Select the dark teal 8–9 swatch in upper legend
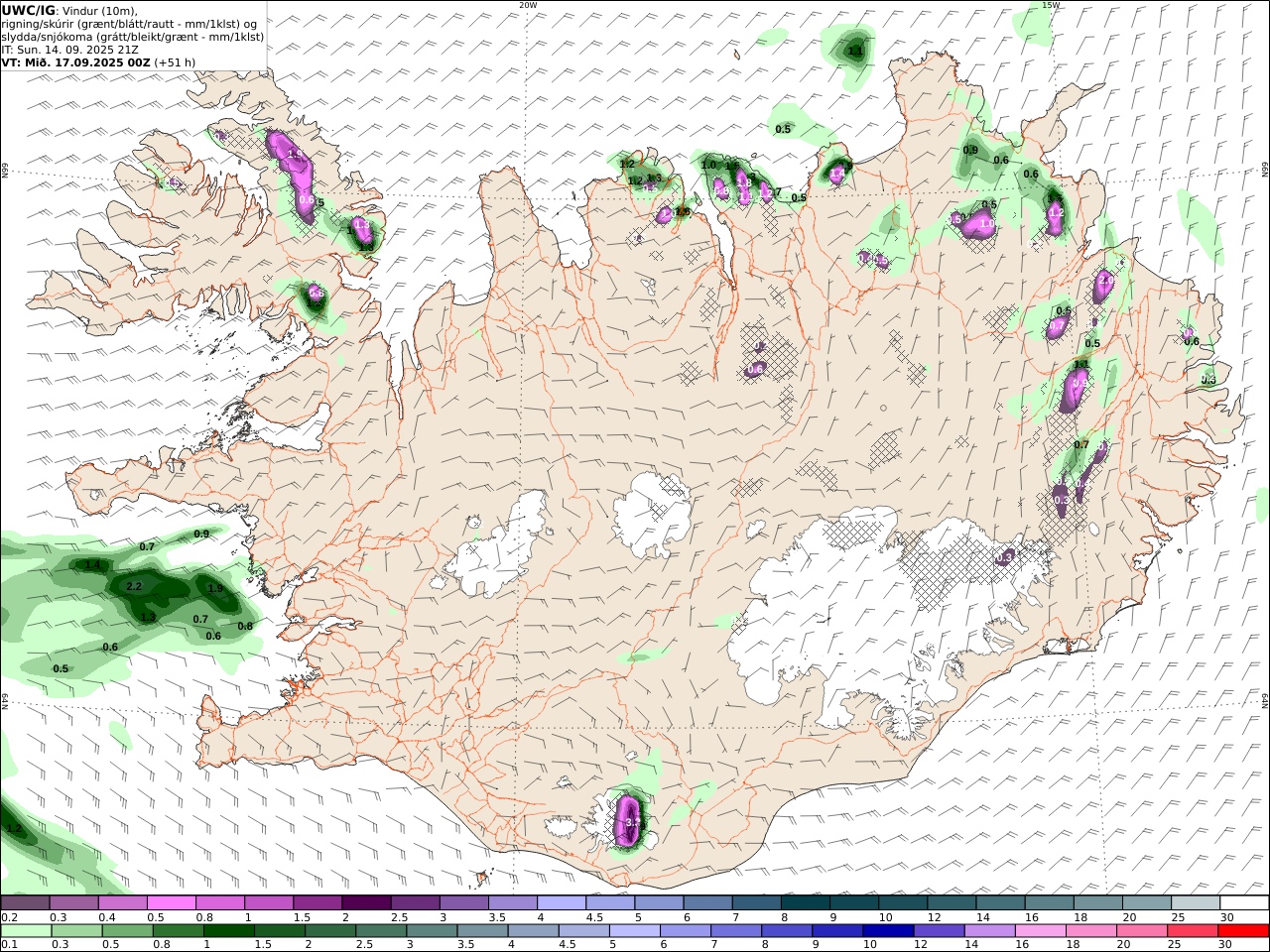 click(806, 903)
